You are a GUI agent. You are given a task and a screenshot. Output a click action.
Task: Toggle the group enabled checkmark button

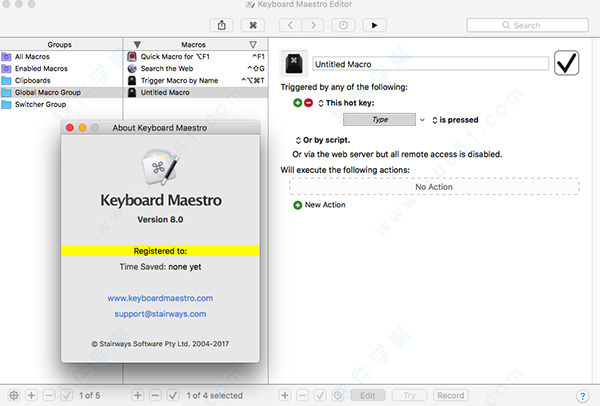tap(67, 395)
